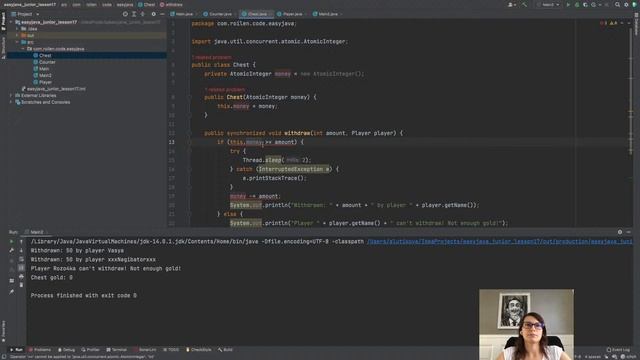The width and height of the screenshot is (640, 360).
Task: Click the Rerun icon in the Run panel
Action: coord(11,242)
